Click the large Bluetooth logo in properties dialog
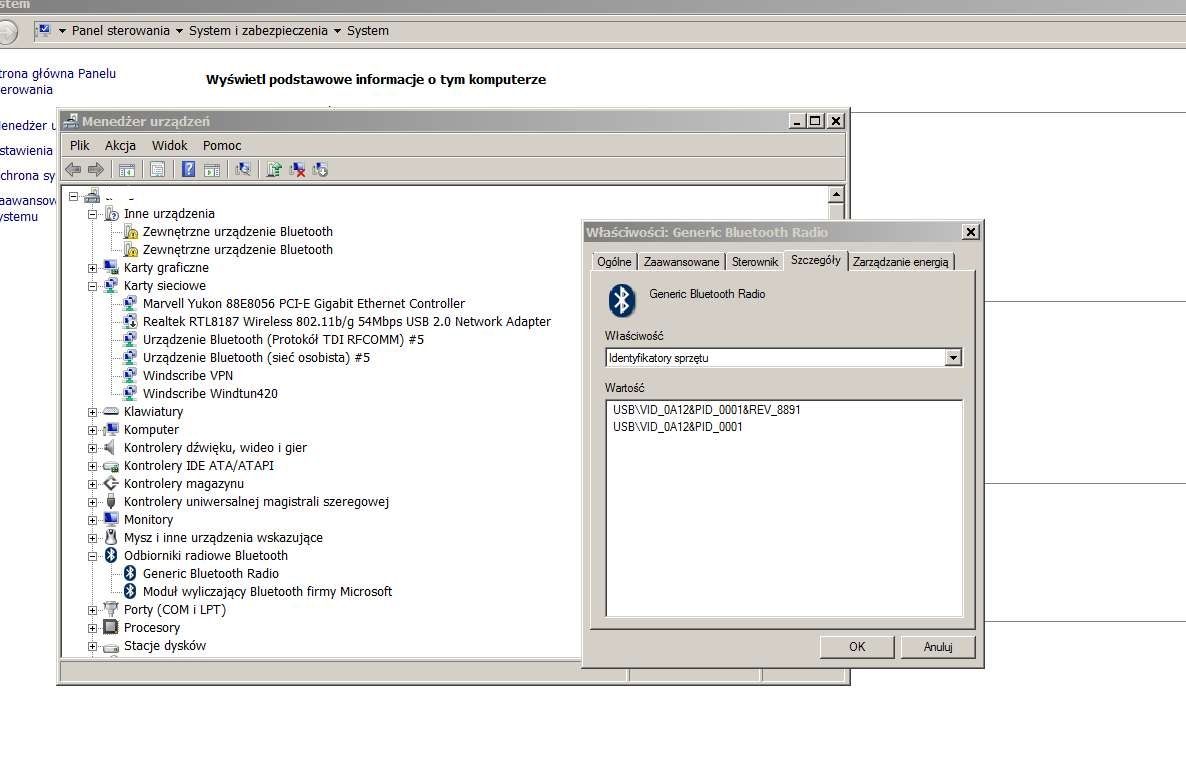Viewport: 1186px width, 775px height. pyautogui.click(x=622, y=300)
